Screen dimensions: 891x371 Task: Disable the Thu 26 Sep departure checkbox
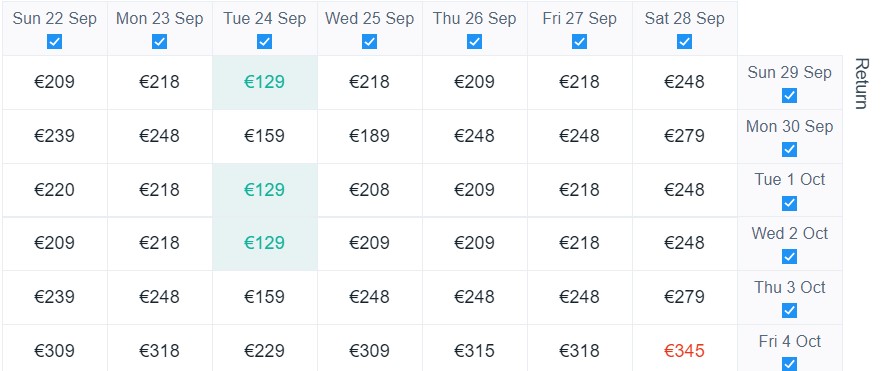(474, 41)
